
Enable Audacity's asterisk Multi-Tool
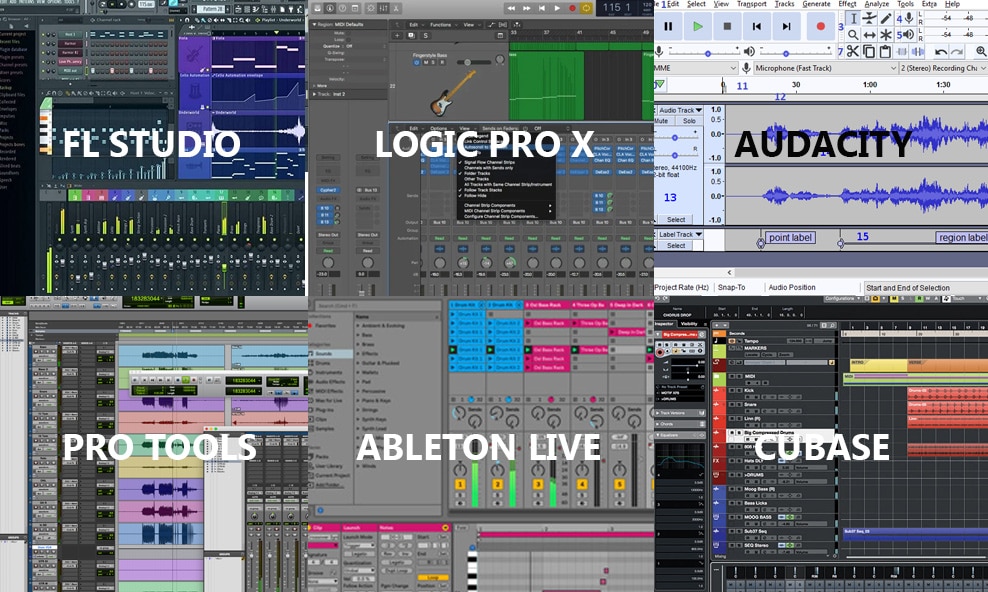coord(886,35)
